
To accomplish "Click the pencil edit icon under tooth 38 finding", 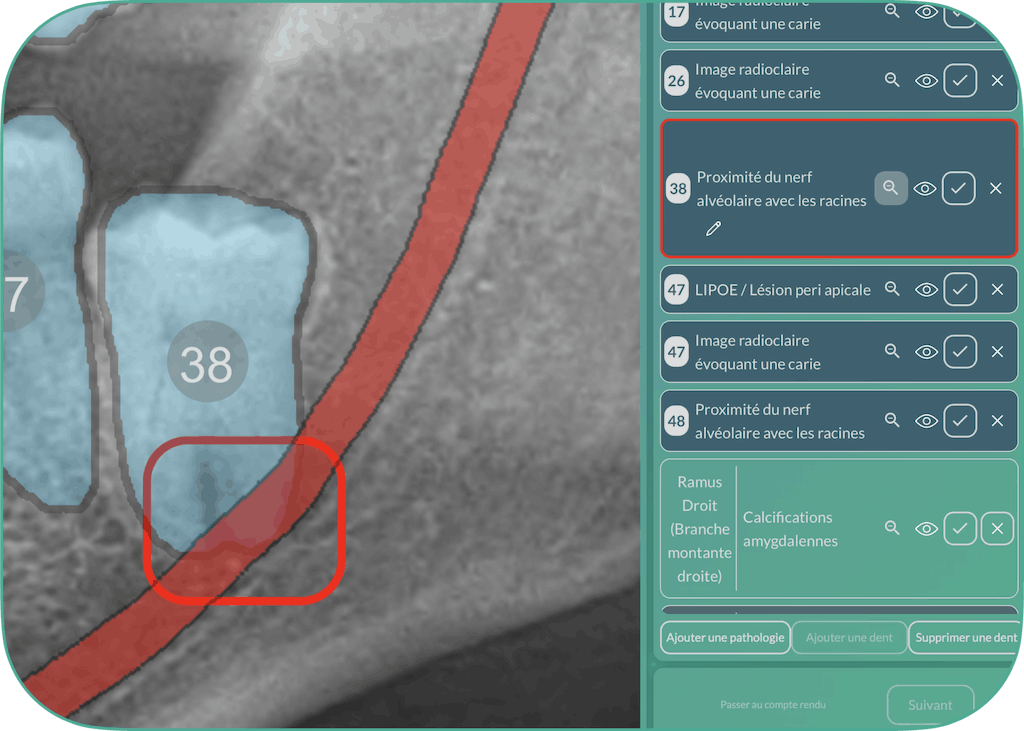I will tap(713, 229).
